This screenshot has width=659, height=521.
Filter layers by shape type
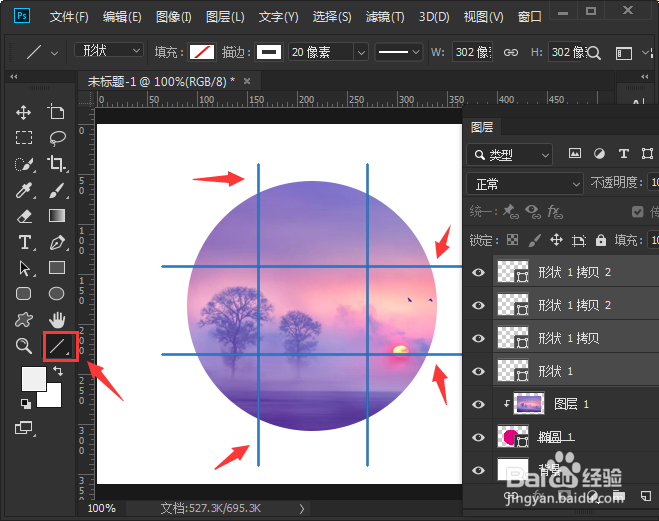(x=647, y=153)
